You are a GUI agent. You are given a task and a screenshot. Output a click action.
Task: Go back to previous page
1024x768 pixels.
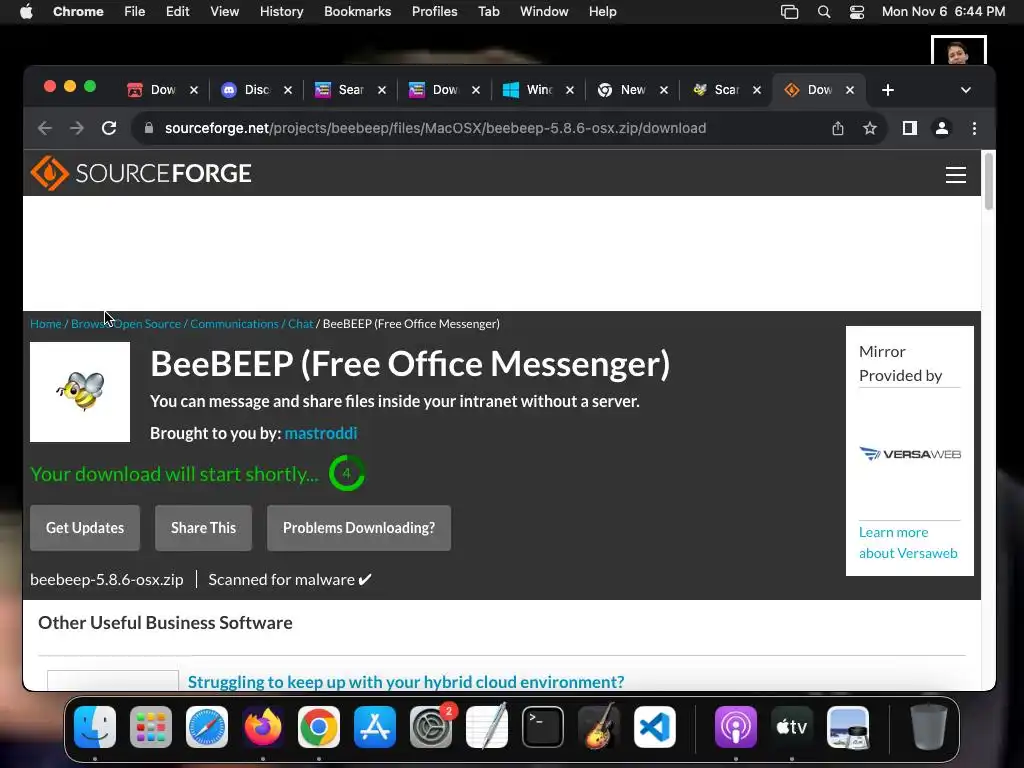pos(44,128)
